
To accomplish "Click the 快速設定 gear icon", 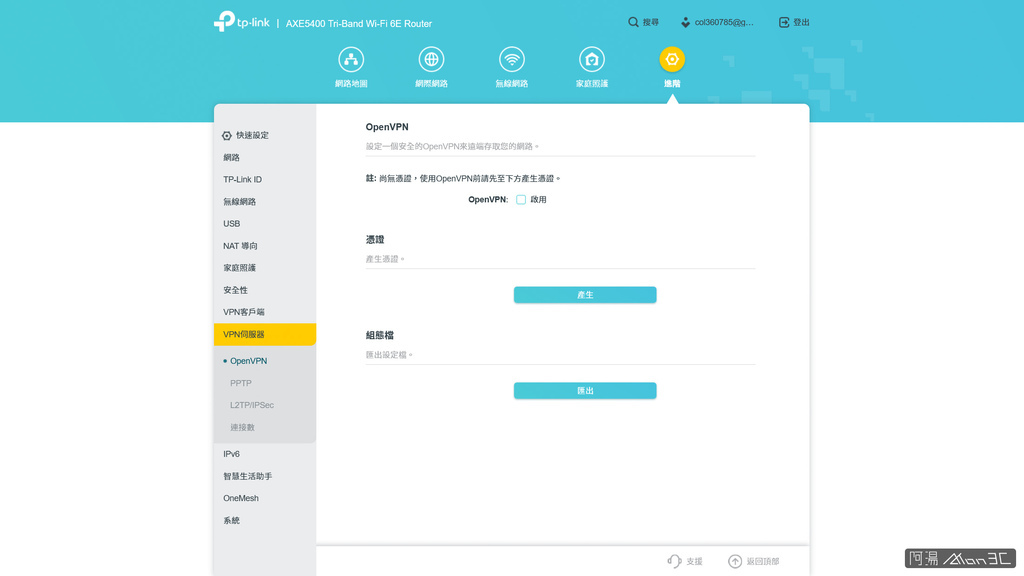I will tap(227, 136).
